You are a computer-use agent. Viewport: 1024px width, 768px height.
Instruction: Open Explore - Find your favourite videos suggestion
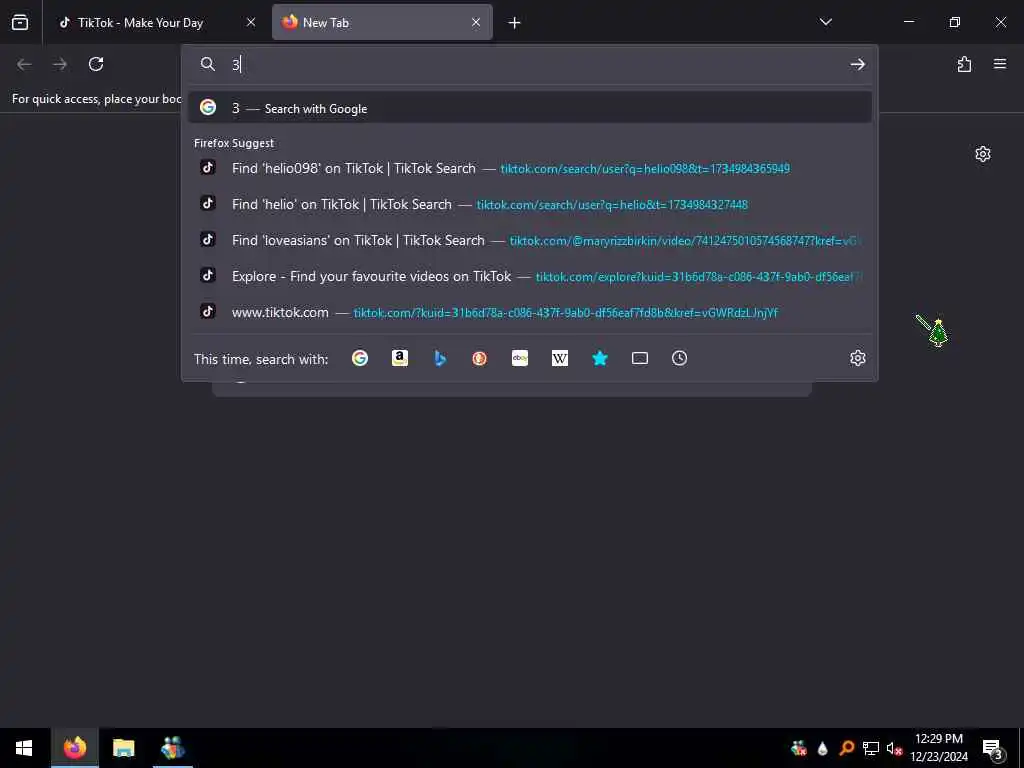point(530,276)
